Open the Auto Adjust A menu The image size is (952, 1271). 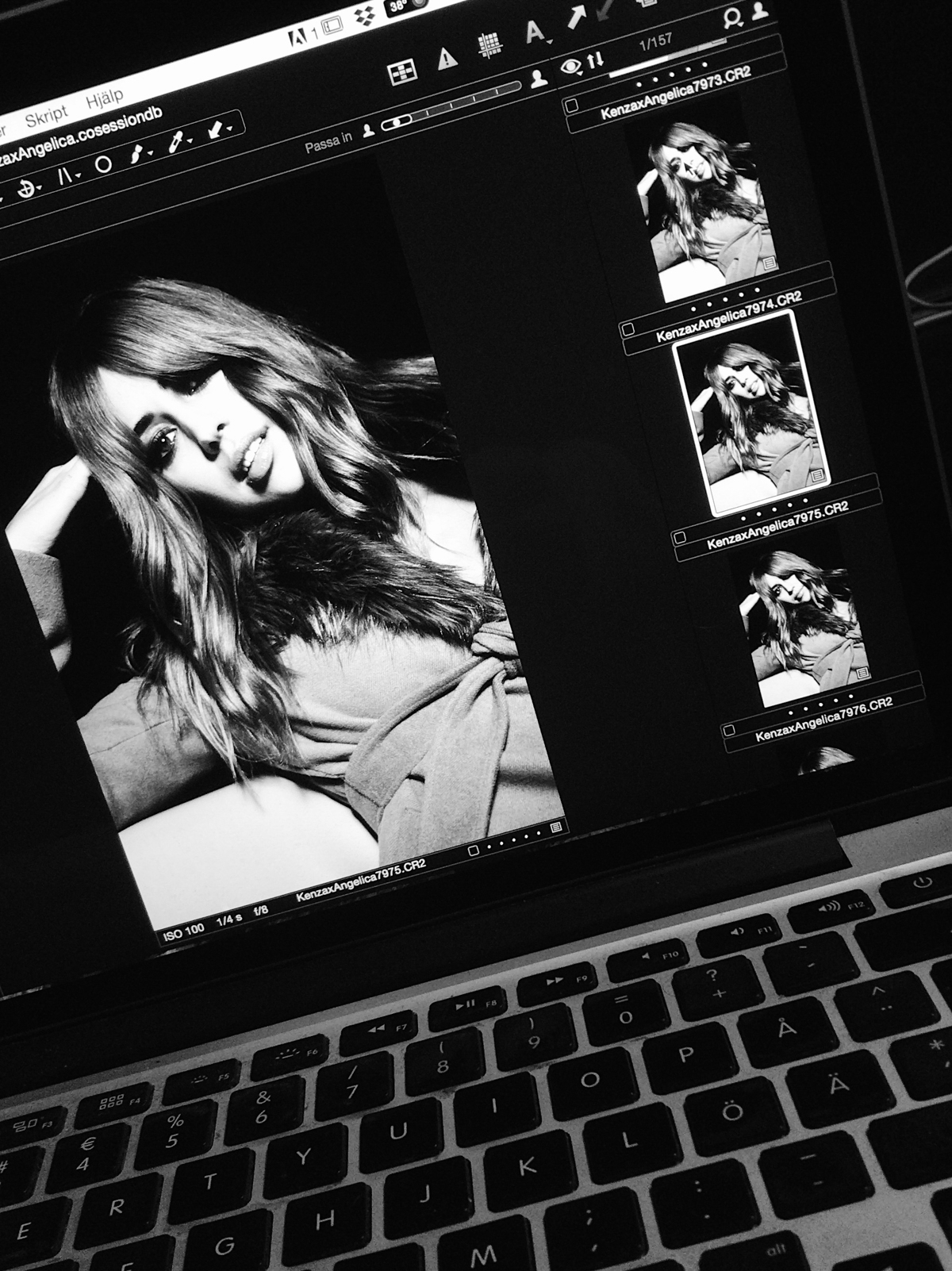tap(537, 32)
